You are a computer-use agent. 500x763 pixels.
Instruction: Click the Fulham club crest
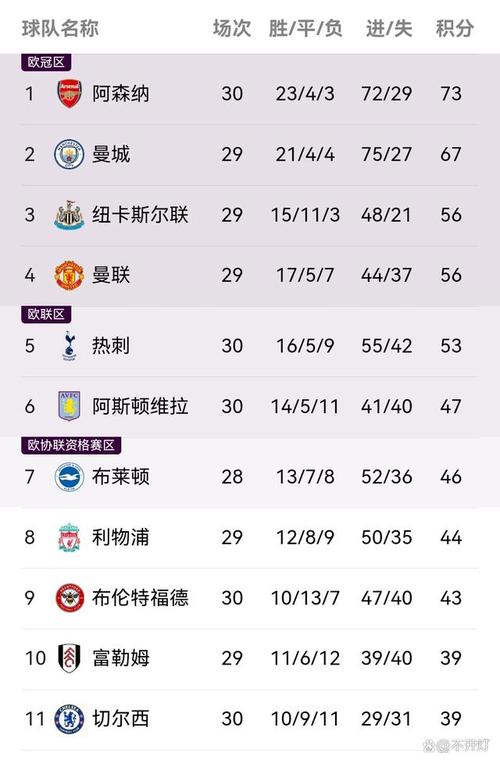point(69,658)
